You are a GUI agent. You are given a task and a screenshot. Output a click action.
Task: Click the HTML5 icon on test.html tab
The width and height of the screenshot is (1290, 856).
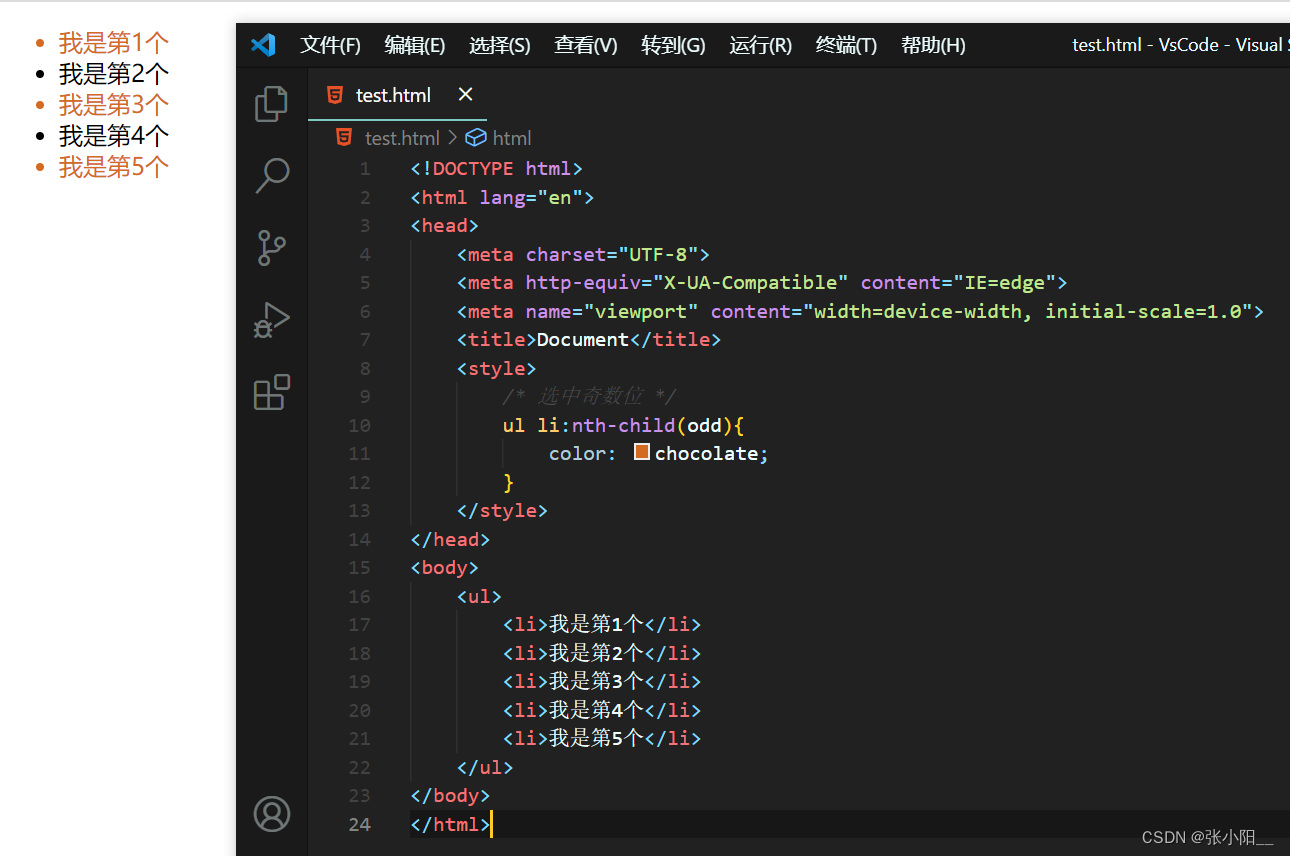pos(334,95)
